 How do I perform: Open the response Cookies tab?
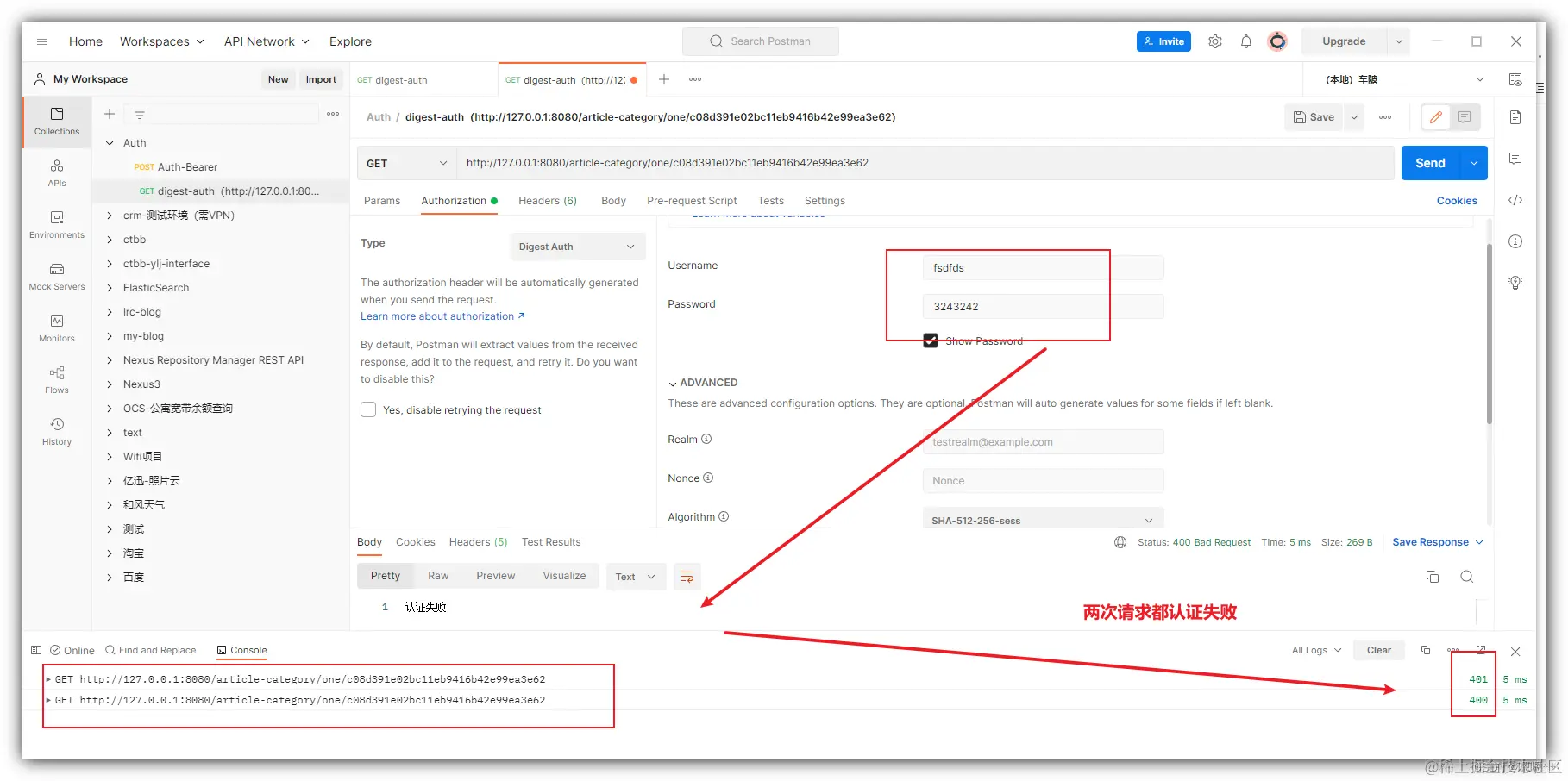point(416,542)
